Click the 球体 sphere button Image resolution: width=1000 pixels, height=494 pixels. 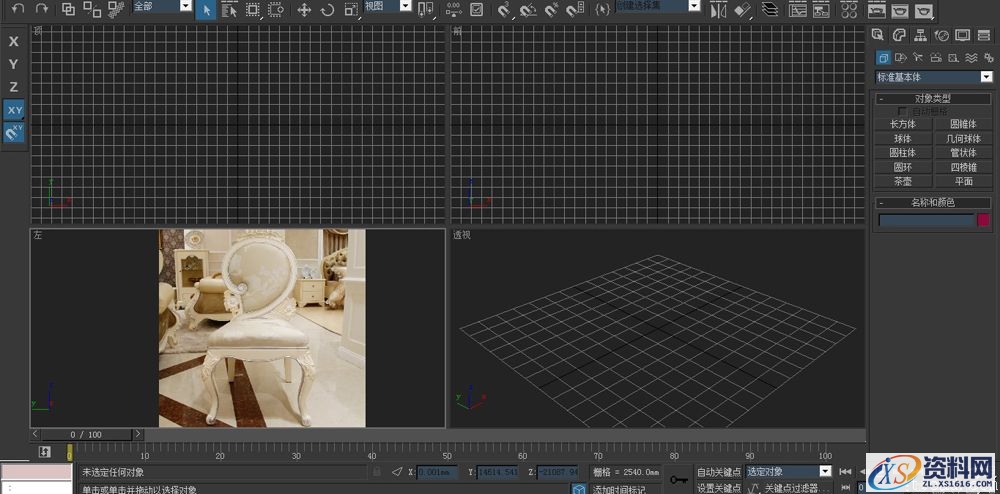click(902, 138)
